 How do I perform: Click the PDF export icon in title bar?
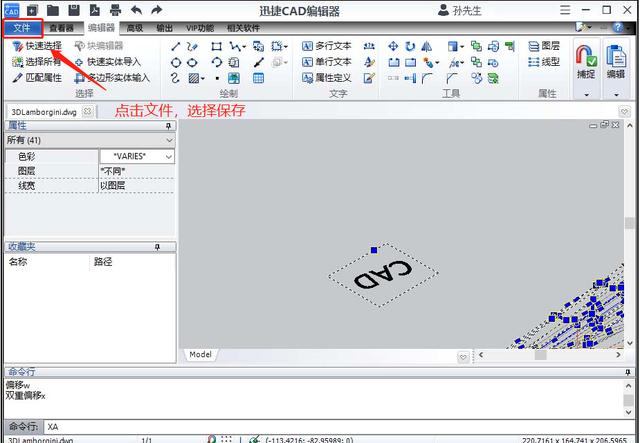(95, 10)
